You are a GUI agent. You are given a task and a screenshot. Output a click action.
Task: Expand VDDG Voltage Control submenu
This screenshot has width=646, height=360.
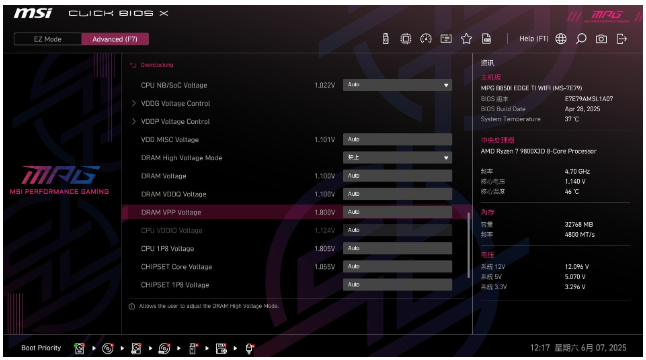[176, 103]
